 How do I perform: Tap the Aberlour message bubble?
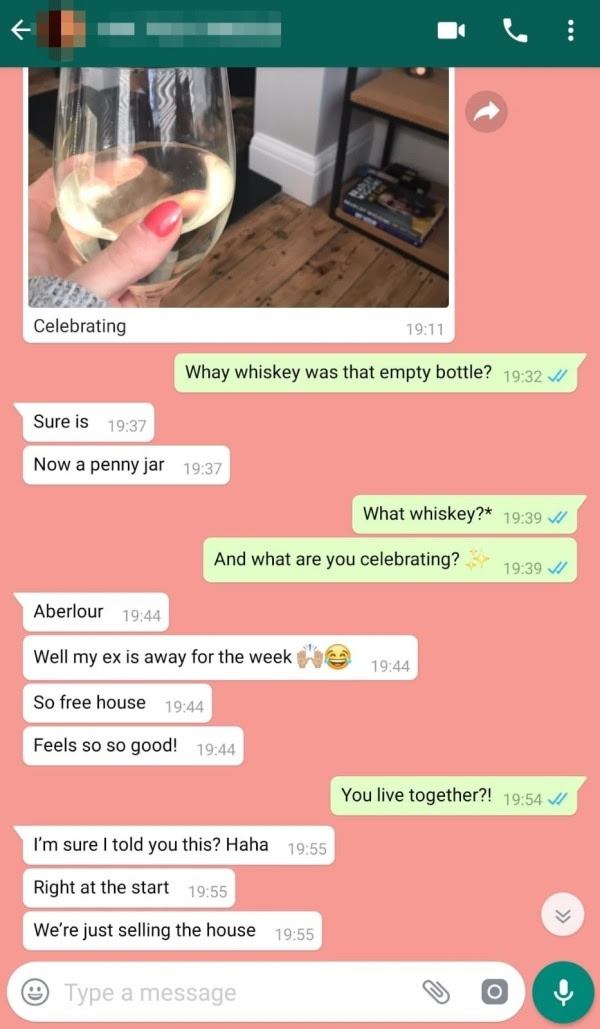(x=96, y=612)
